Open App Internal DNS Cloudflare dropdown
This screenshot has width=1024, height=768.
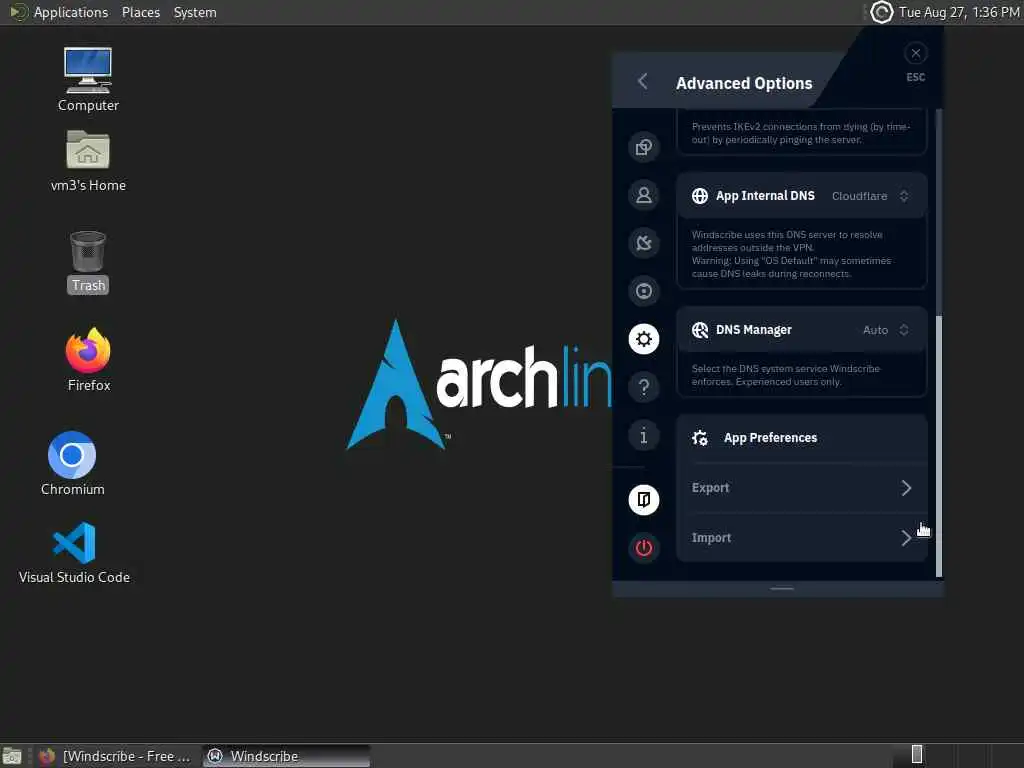click(871, 196)
